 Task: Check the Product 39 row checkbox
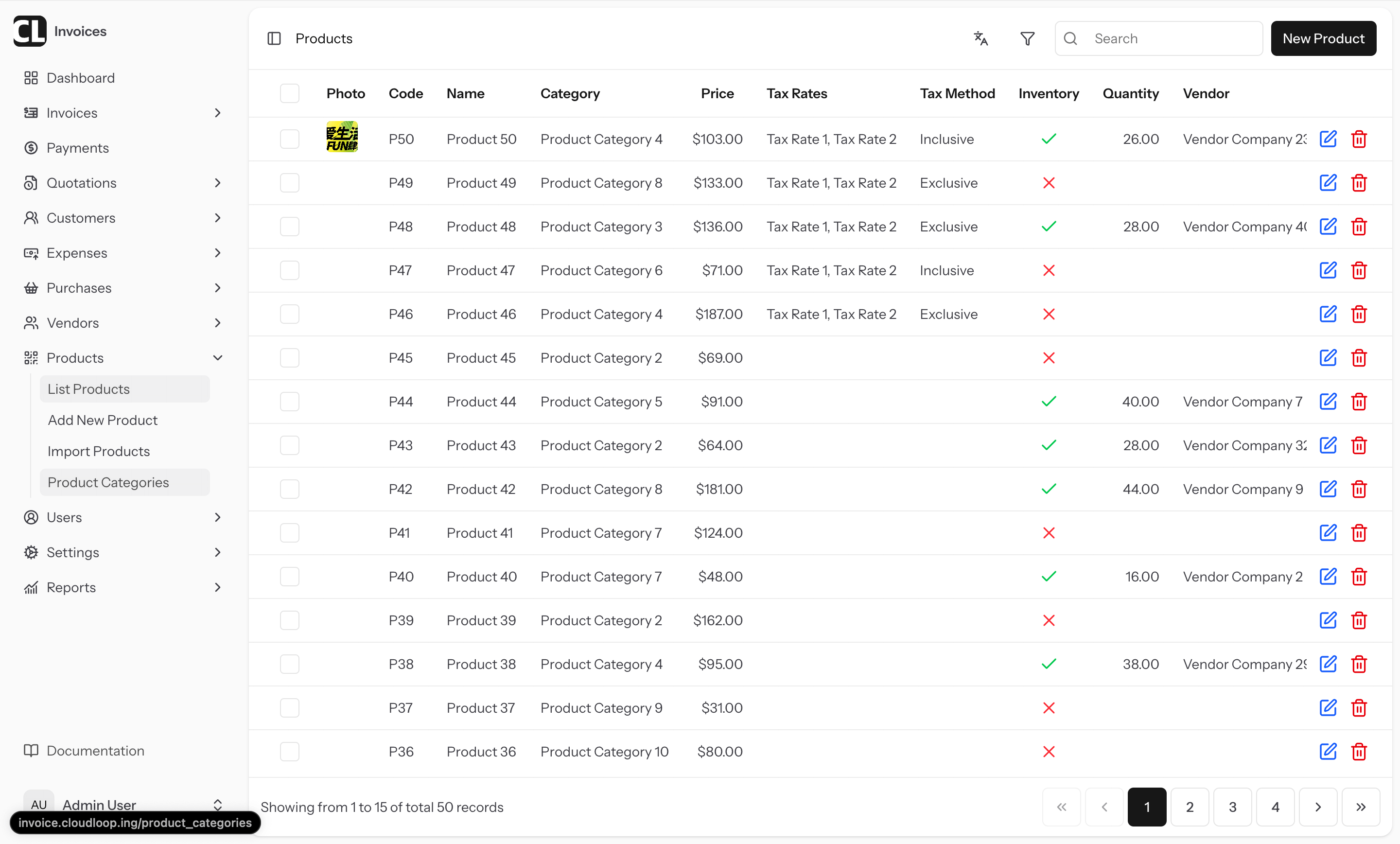pyautogui.click(x=290, y=621)
